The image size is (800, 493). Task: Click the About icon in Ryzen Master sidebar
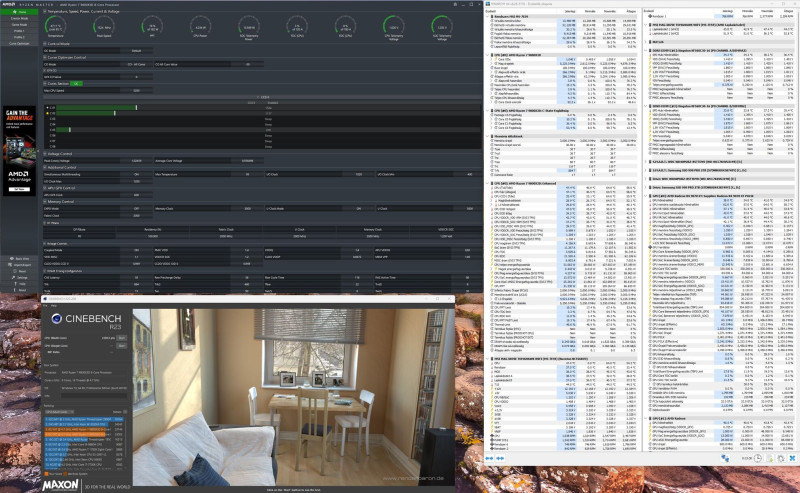pyautogui.click(x=13, y=290)
